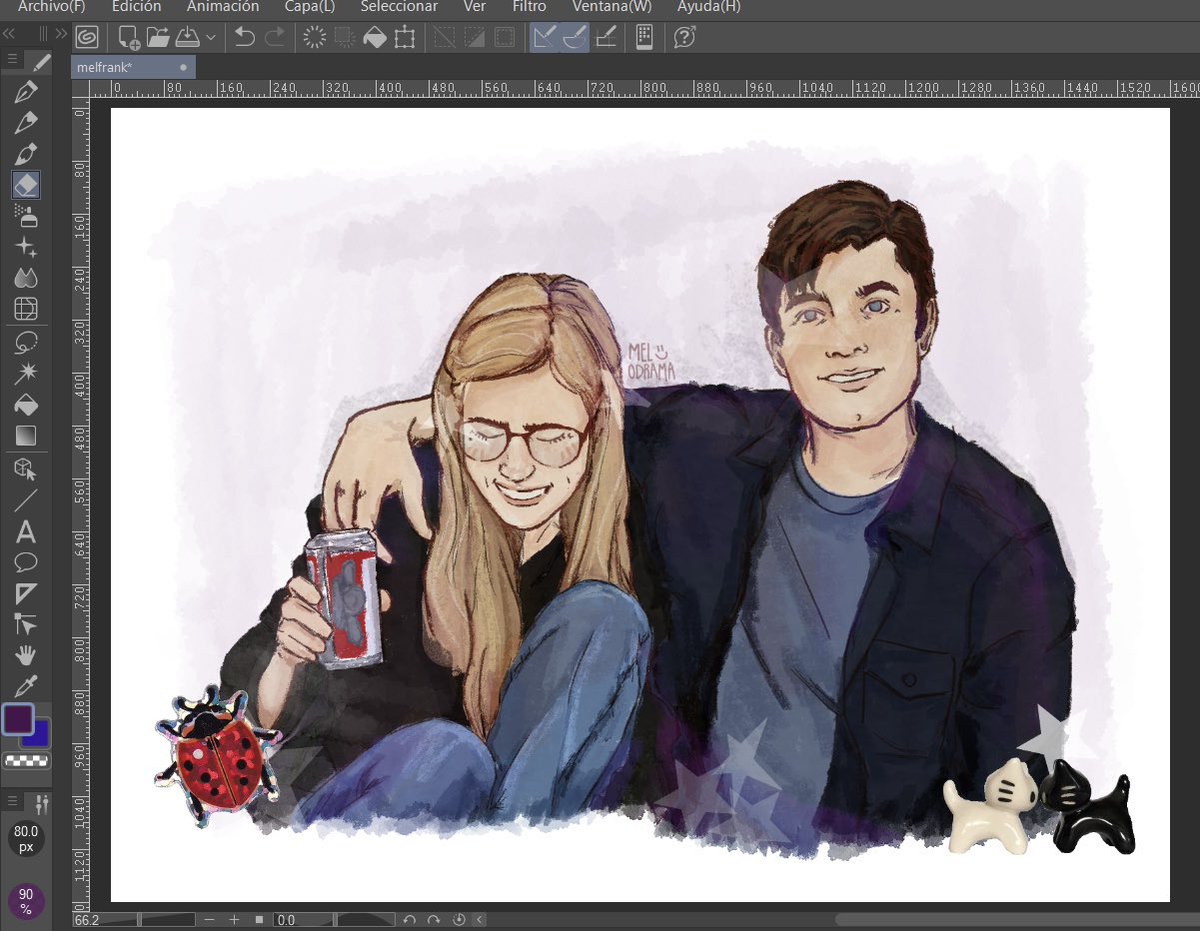Select the Blend tool
This screenshot has width=1200, height=931.
(x=26, y=277)
